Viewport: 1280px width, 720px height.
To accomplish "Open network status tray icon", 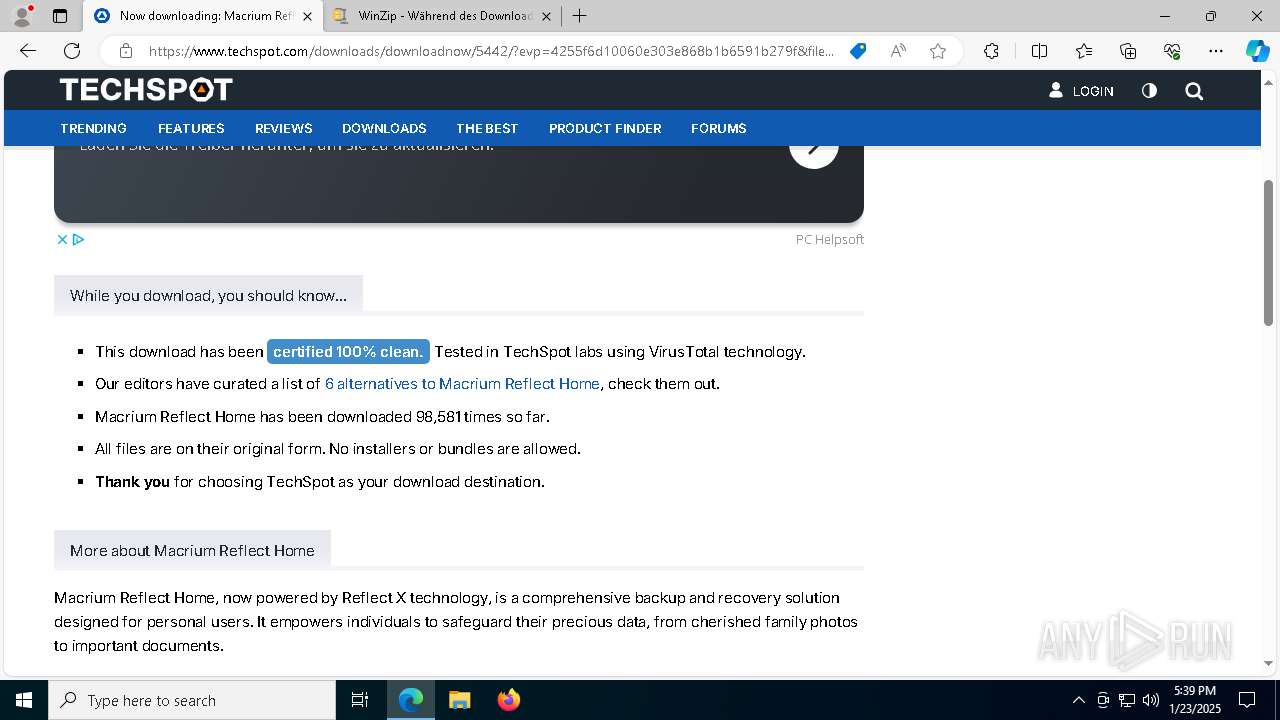I will [x=1127, y=700].
